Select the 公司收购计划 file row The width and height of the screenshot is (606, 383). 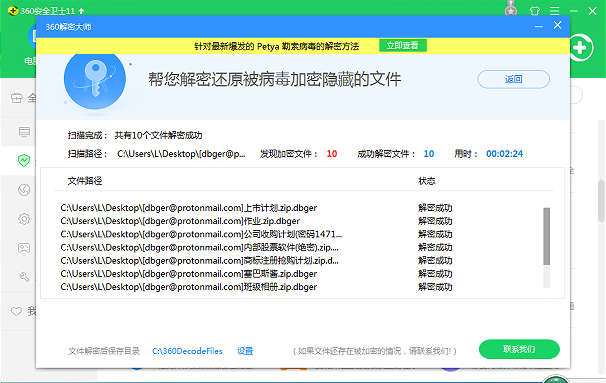[256, 234]
